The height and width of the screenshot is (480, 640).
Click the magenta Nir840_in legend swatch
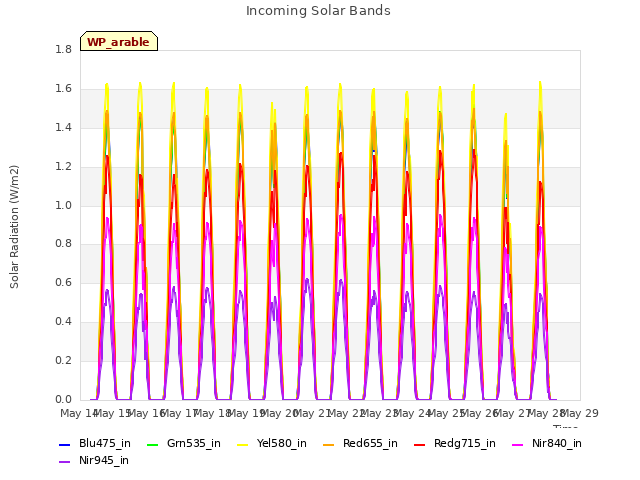click(x=517, y=444)
